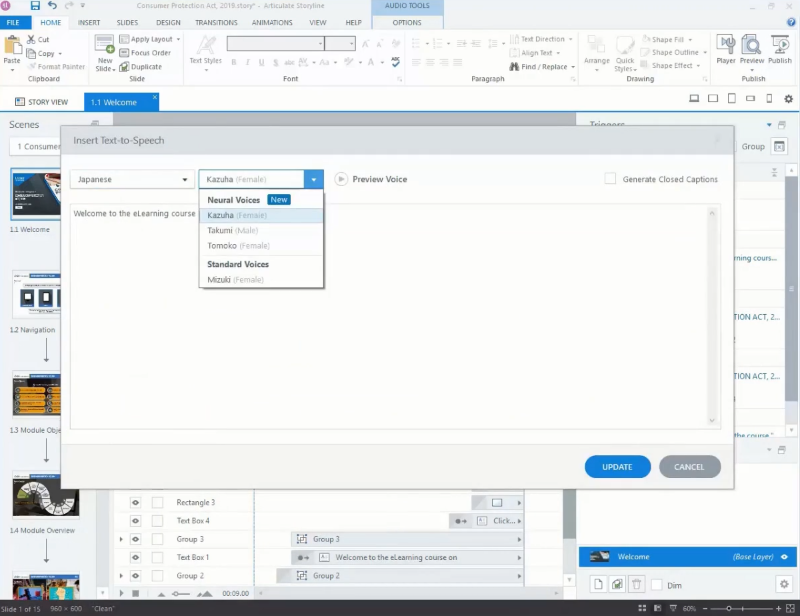800x616 pixels.
Task: Open layer properties gear icon
Action: pos(784,584)
